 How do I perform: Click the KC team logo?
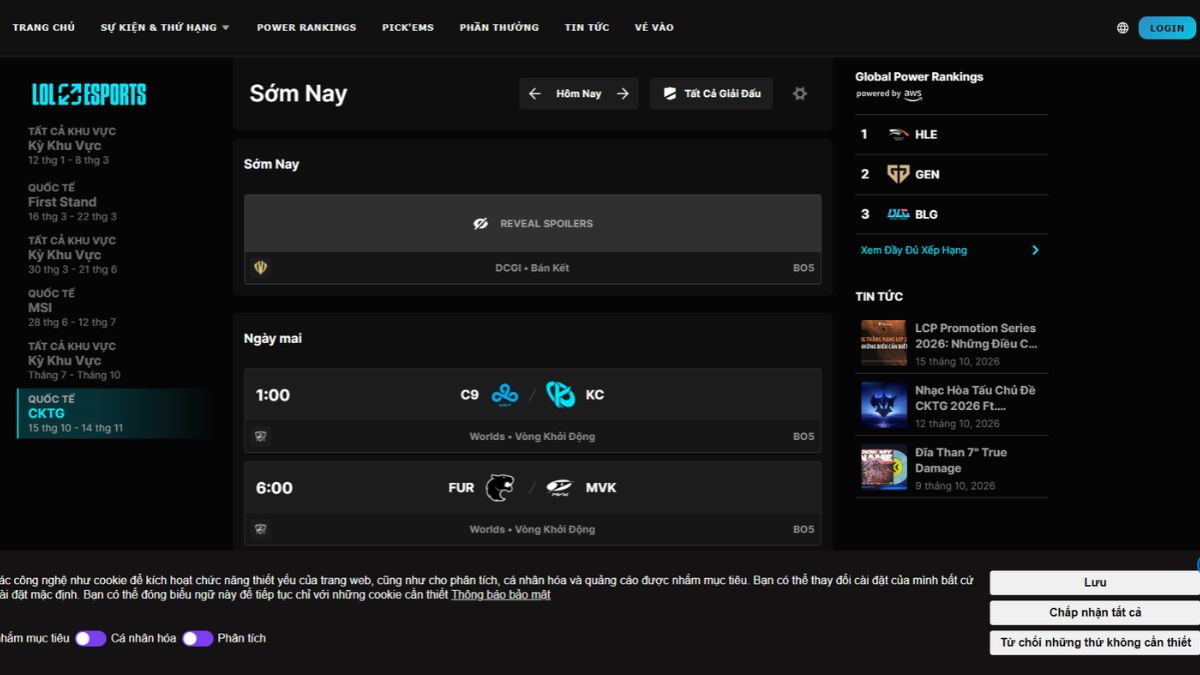click(x=560, y=395)
